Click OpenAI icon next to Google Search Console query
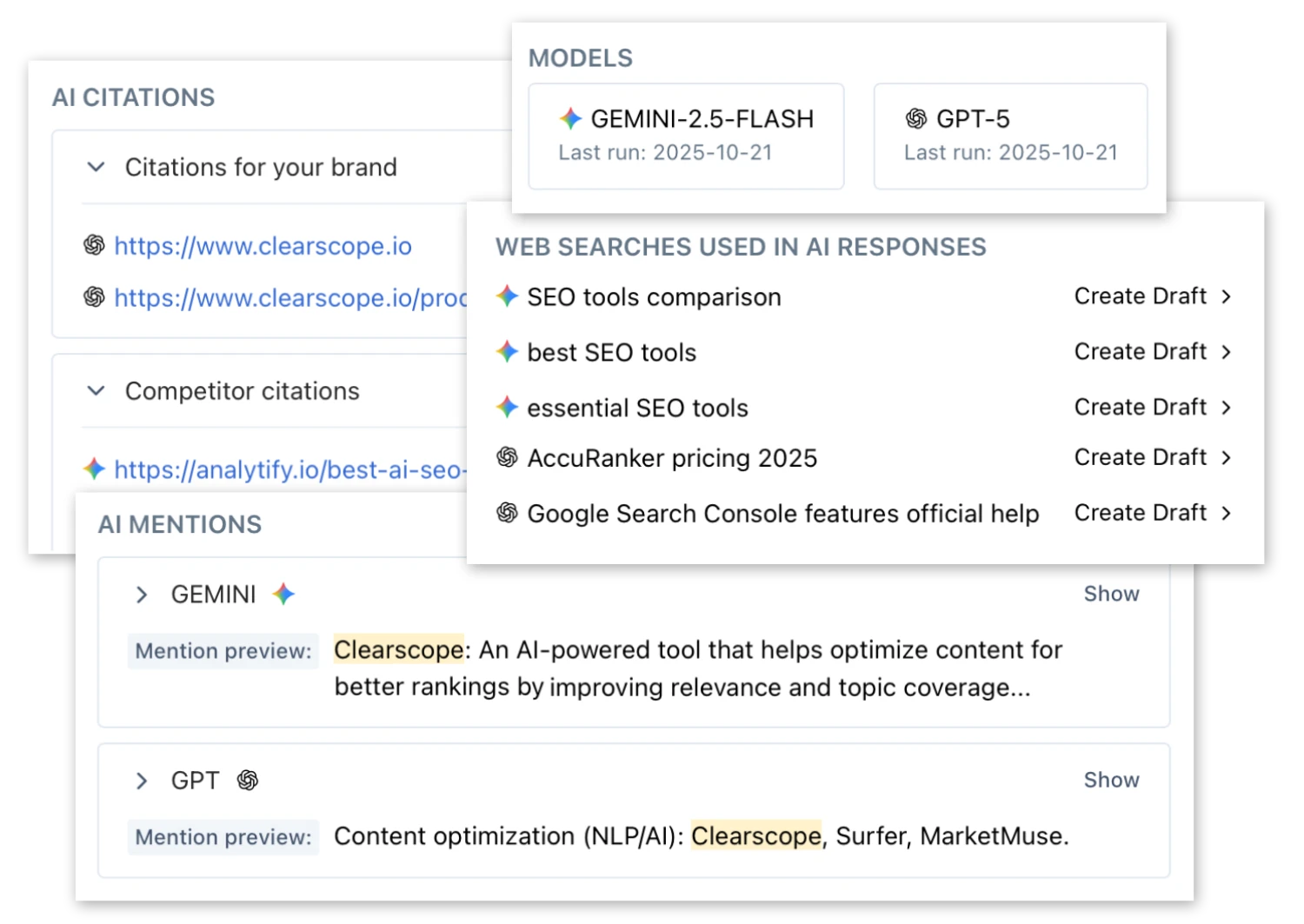Image resolution: width=1304 pixels, height=924 pixels. (x=507, y=513)
